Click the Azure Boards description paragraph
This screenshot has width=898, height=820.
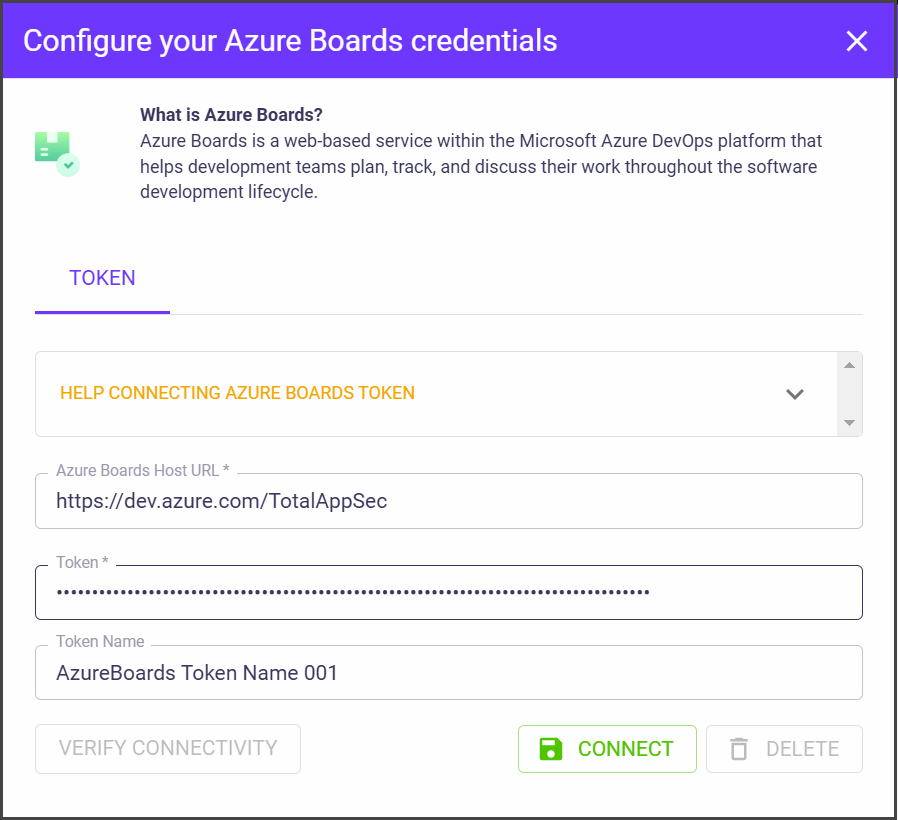(x=480, y=167)
